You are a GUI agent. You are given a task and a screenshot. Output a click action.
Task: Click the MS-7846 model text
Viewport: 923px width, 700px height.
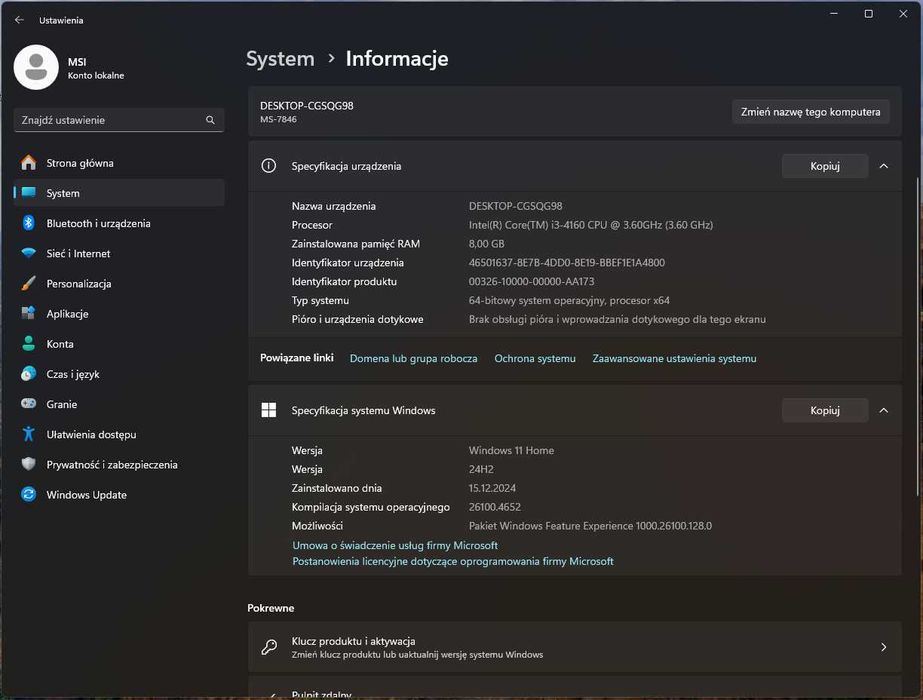click(278, 119)
